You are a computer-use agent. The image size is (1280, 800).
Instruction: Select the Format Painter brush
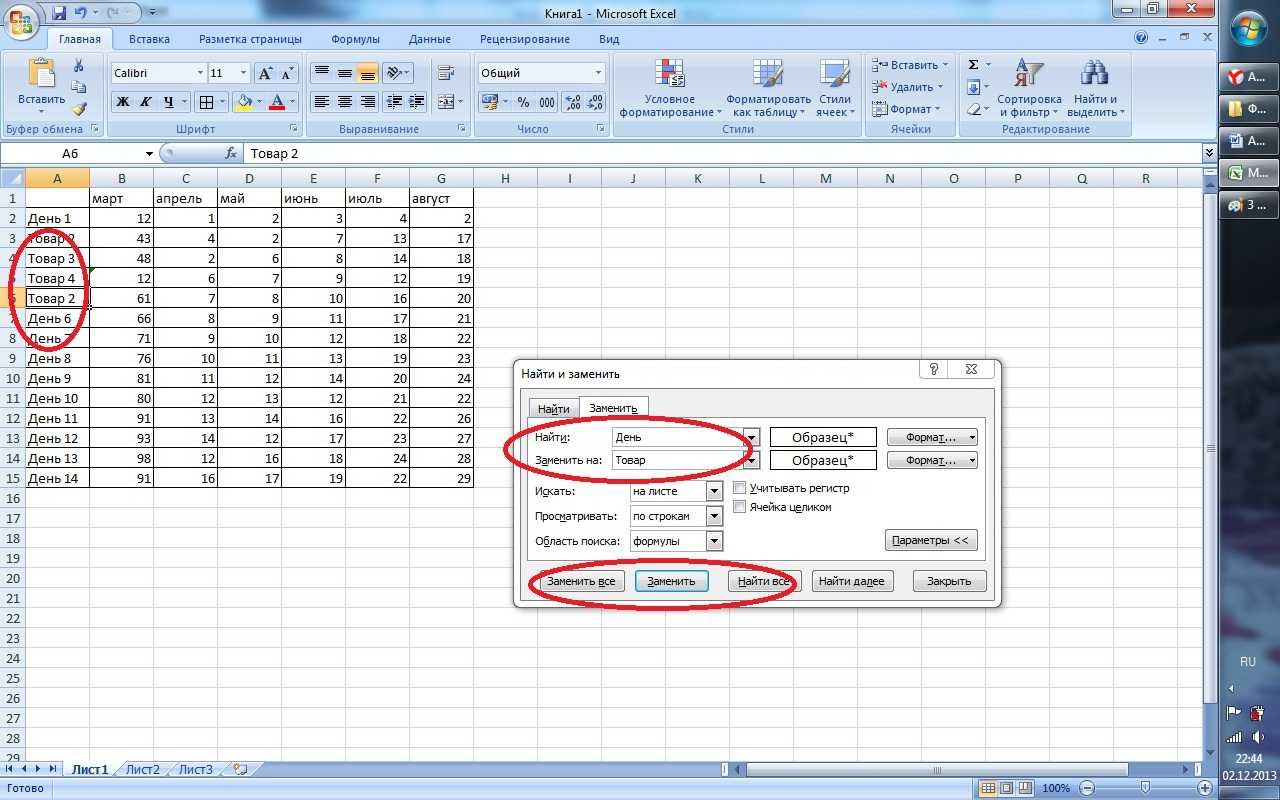[79, 108]
